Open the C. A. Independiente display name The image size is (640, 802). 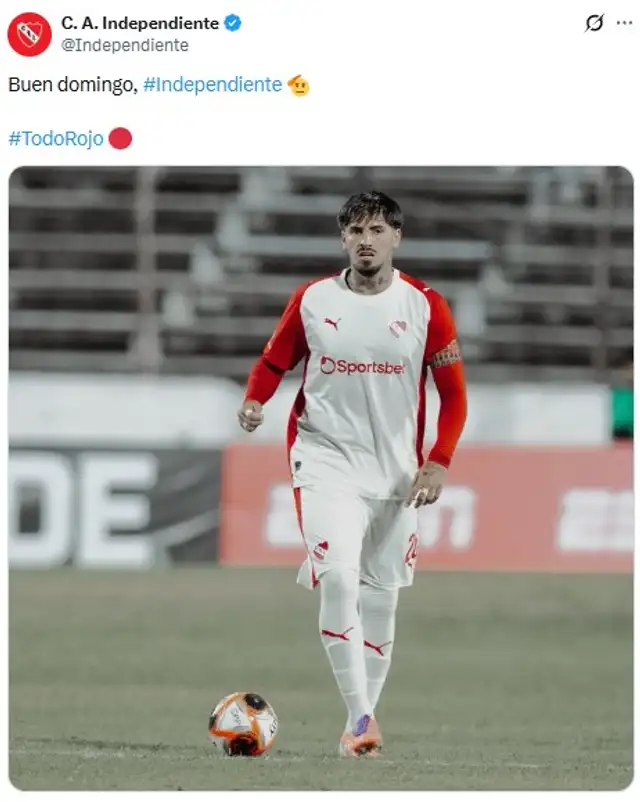[140, 23]
